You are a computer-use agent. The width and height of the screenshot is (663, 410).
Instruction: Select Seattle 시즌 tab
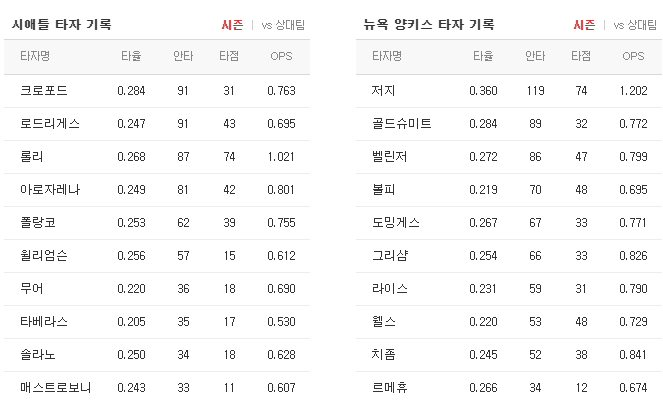coord(232,25)
